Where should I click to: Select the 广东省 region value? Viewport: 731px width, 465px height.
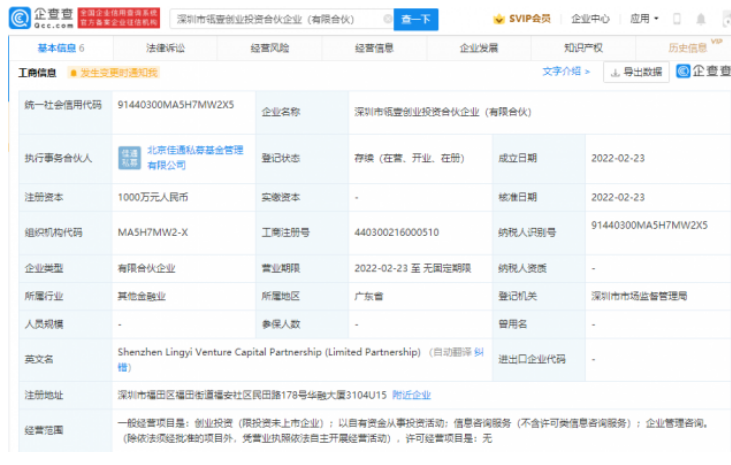pos(368,296)
